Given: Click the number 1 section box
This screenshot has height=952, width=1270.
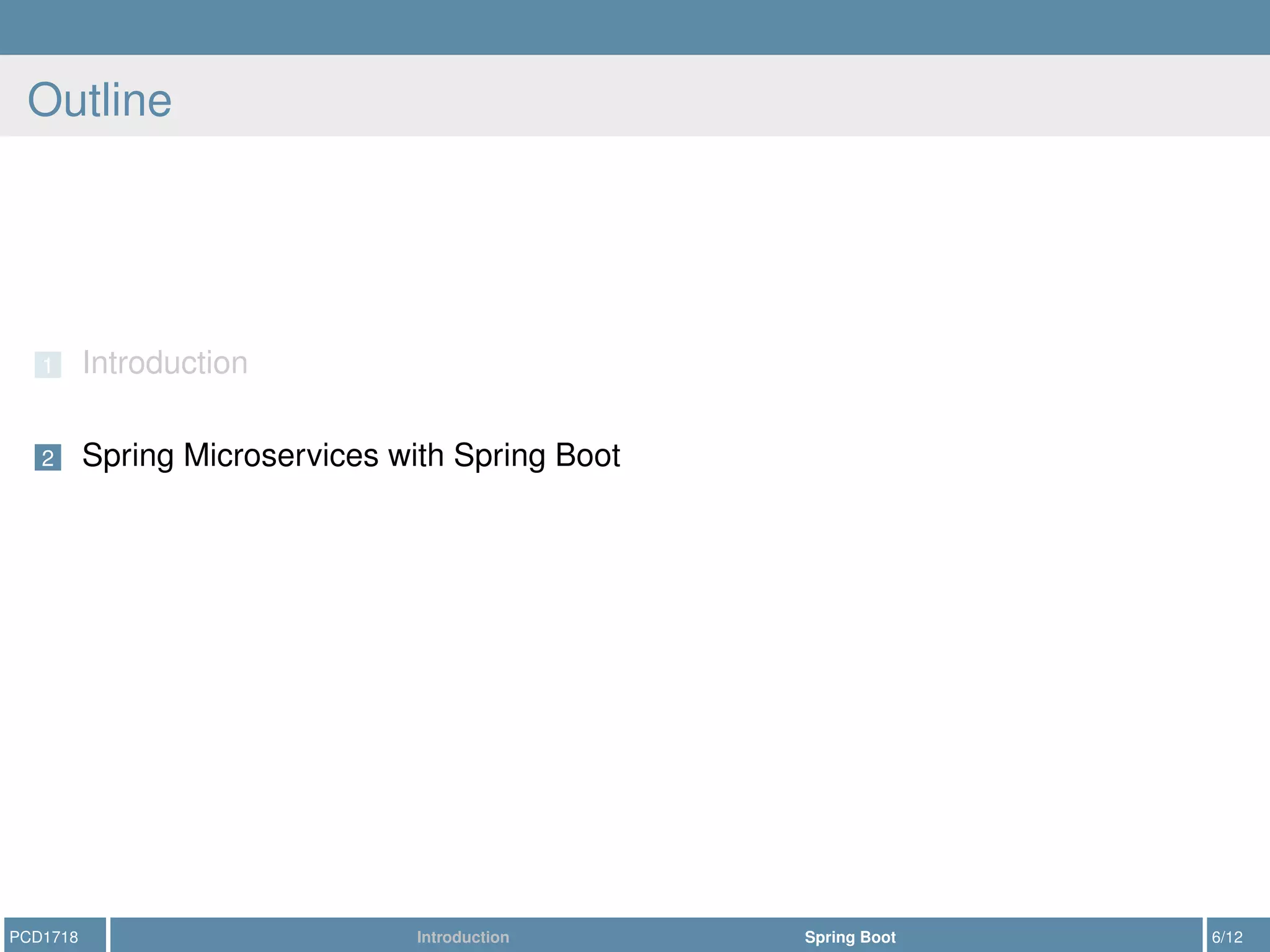Looking at the screenshot, I should coord(48,364).
